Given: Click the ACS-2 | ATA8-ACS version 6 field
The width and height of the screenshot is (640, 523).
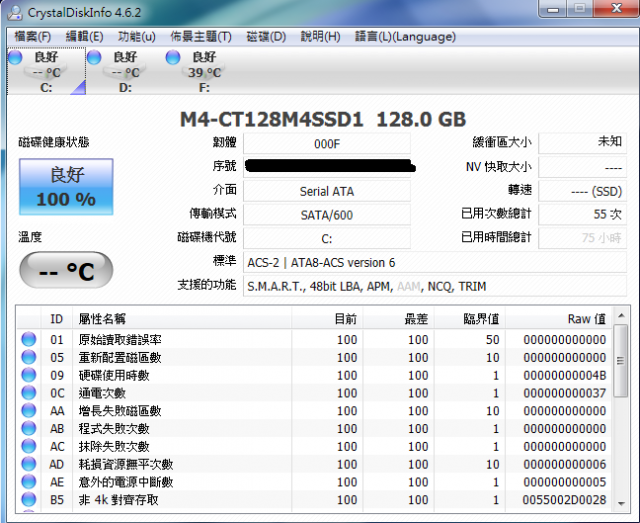Looking at the screenshot, I should coord(435,262).
